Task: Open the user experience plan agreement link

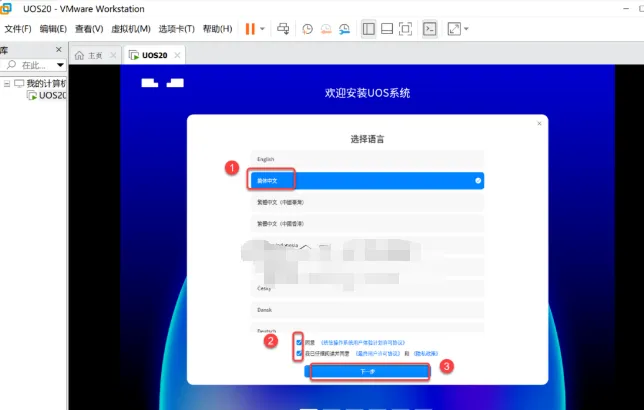Action: [x=363, y=342]
